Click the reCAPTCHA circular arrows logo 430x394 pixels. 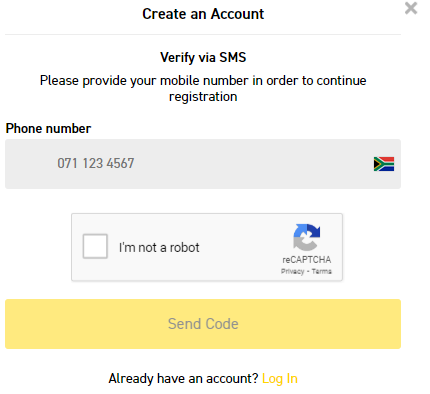click(x=306, y=237)
